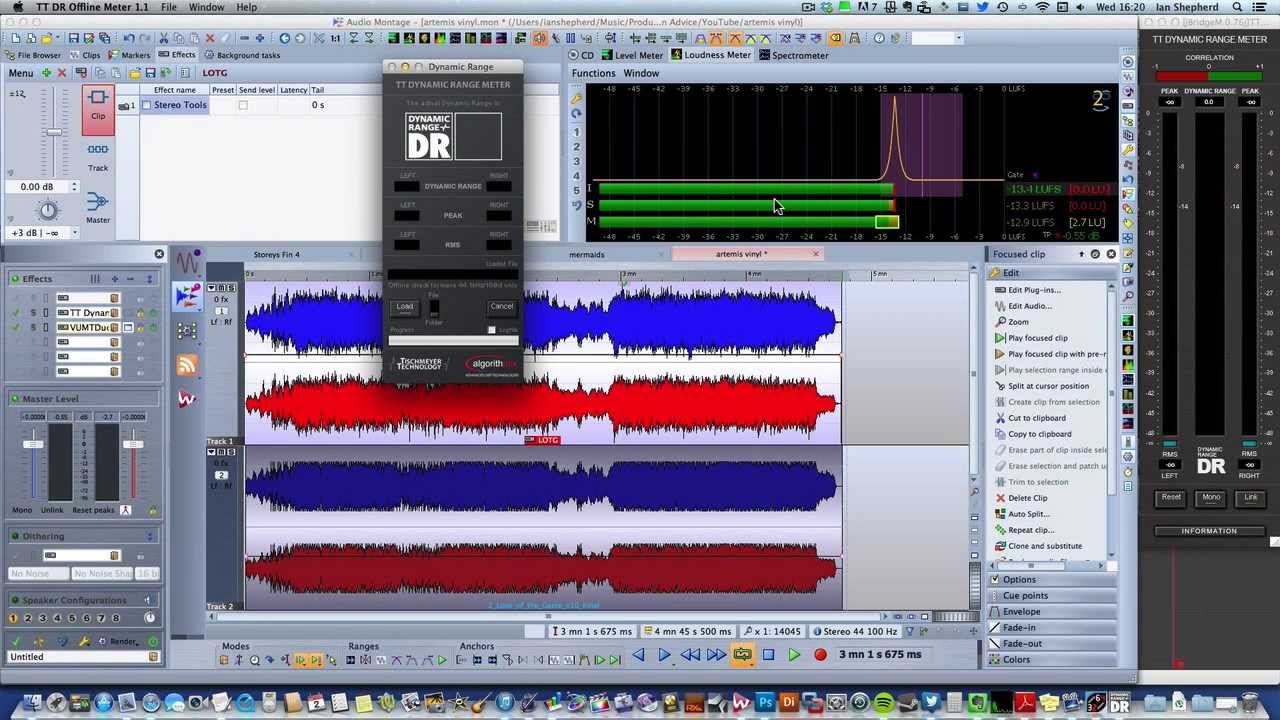Toggle the green check on the VUMTDuo slot
Viewport: 1280px width, 720px height.
pos(15,328)
